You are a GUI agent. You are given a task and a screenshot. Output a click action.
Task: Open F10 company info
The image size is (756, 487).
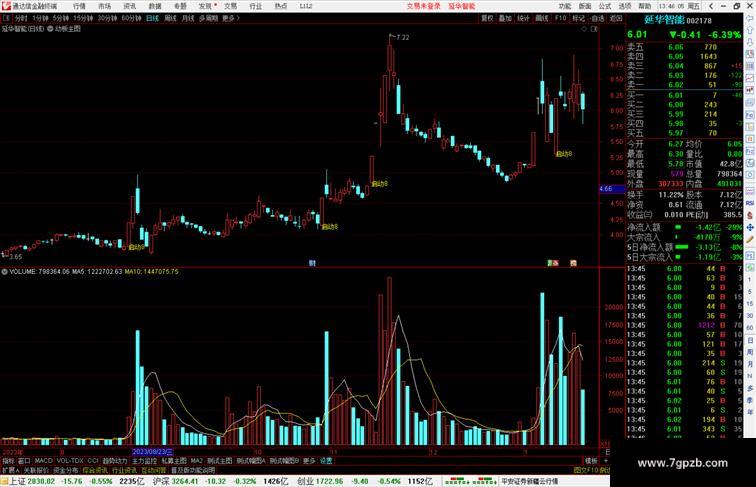(560, 18)
